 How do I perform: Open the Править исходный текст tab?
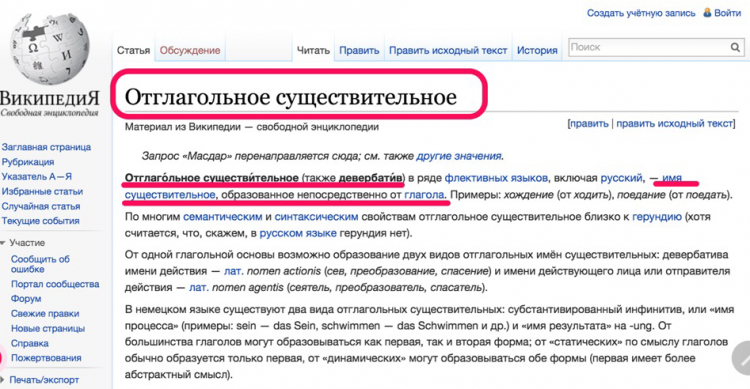(x=448, y=50)
